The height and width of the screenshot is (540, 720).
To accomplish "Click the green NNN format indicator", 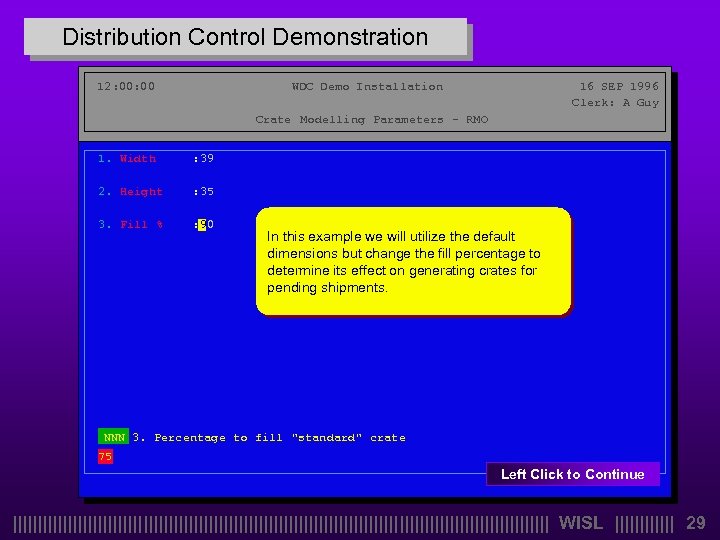I will click(113, 437).
